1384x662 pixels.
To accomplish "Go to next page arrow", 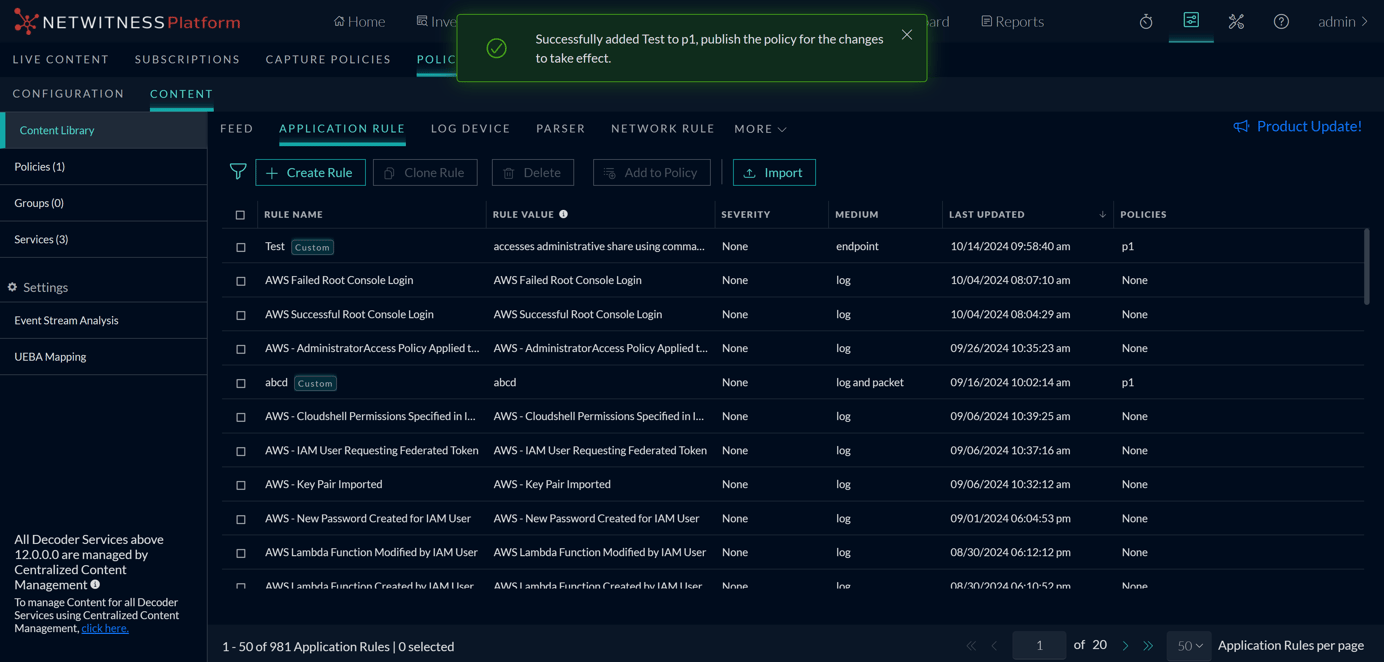I will pyautogui.click(x=1125, y=646).
